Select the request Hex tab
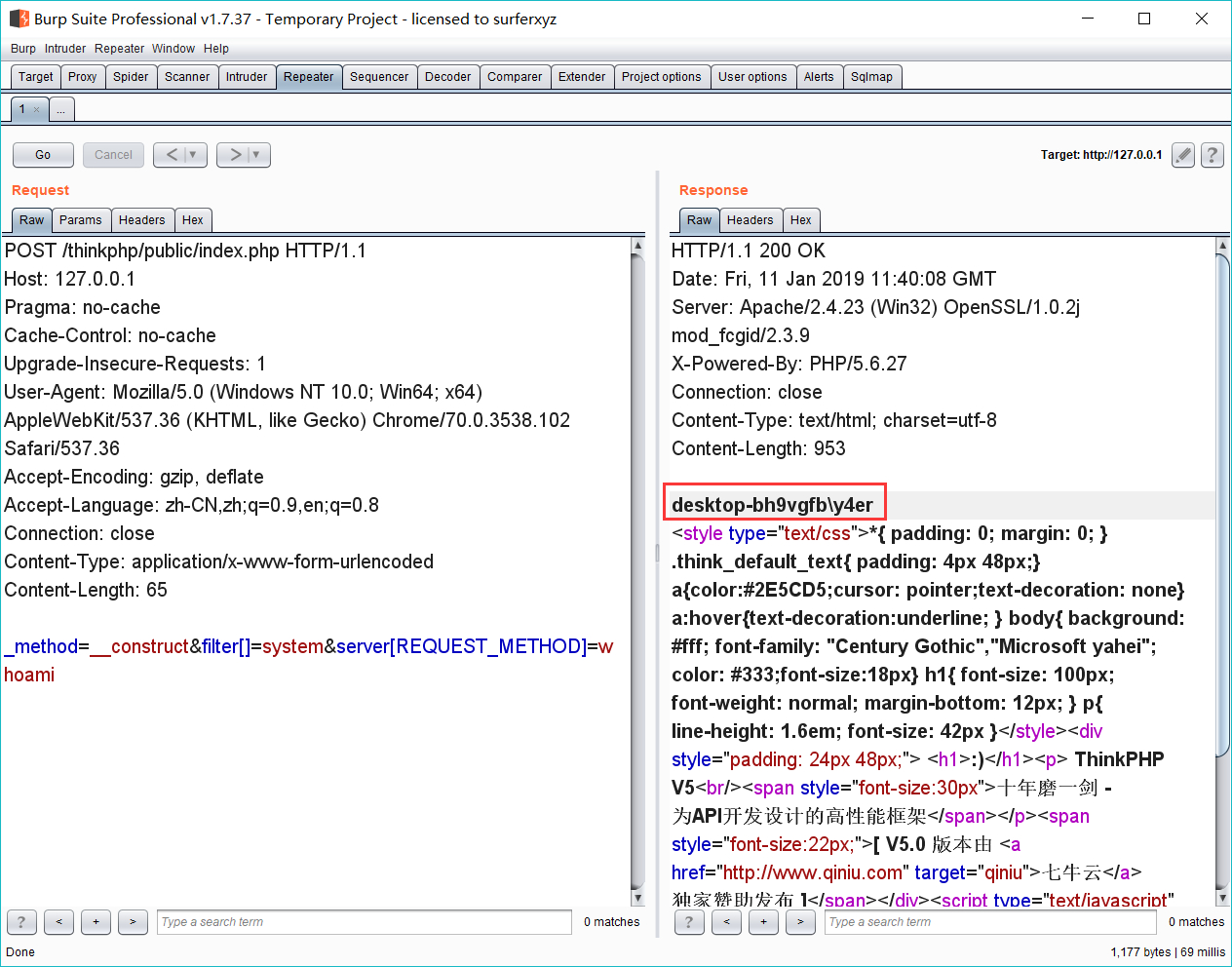Image resolution: width=1232 pixels, height=967 pixels. coord(193,220)
